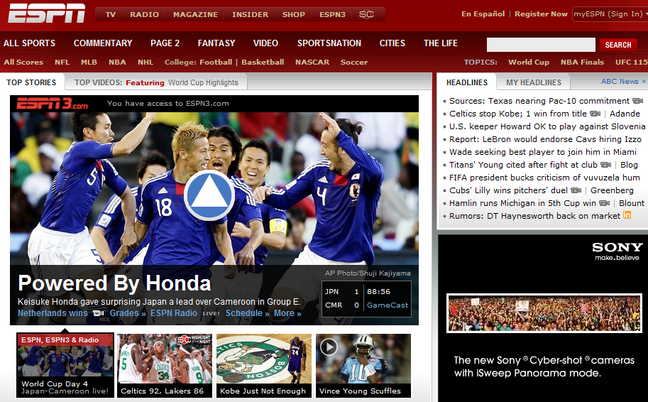Viewport: 648px width, 402px height.
Task: Click video icon after Netherlands wins link
Action: pyautogui.click(x=98, y=313)
